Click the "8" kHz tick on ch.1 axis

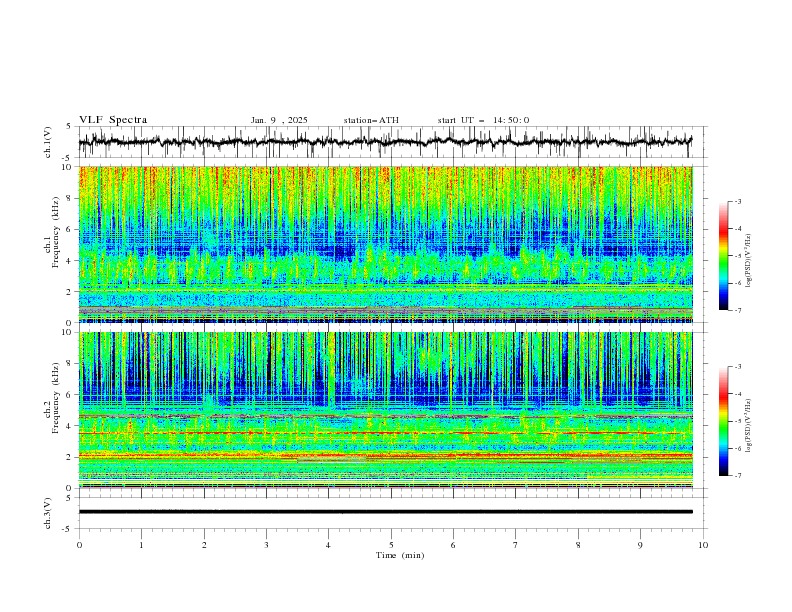tap(70, 198)
